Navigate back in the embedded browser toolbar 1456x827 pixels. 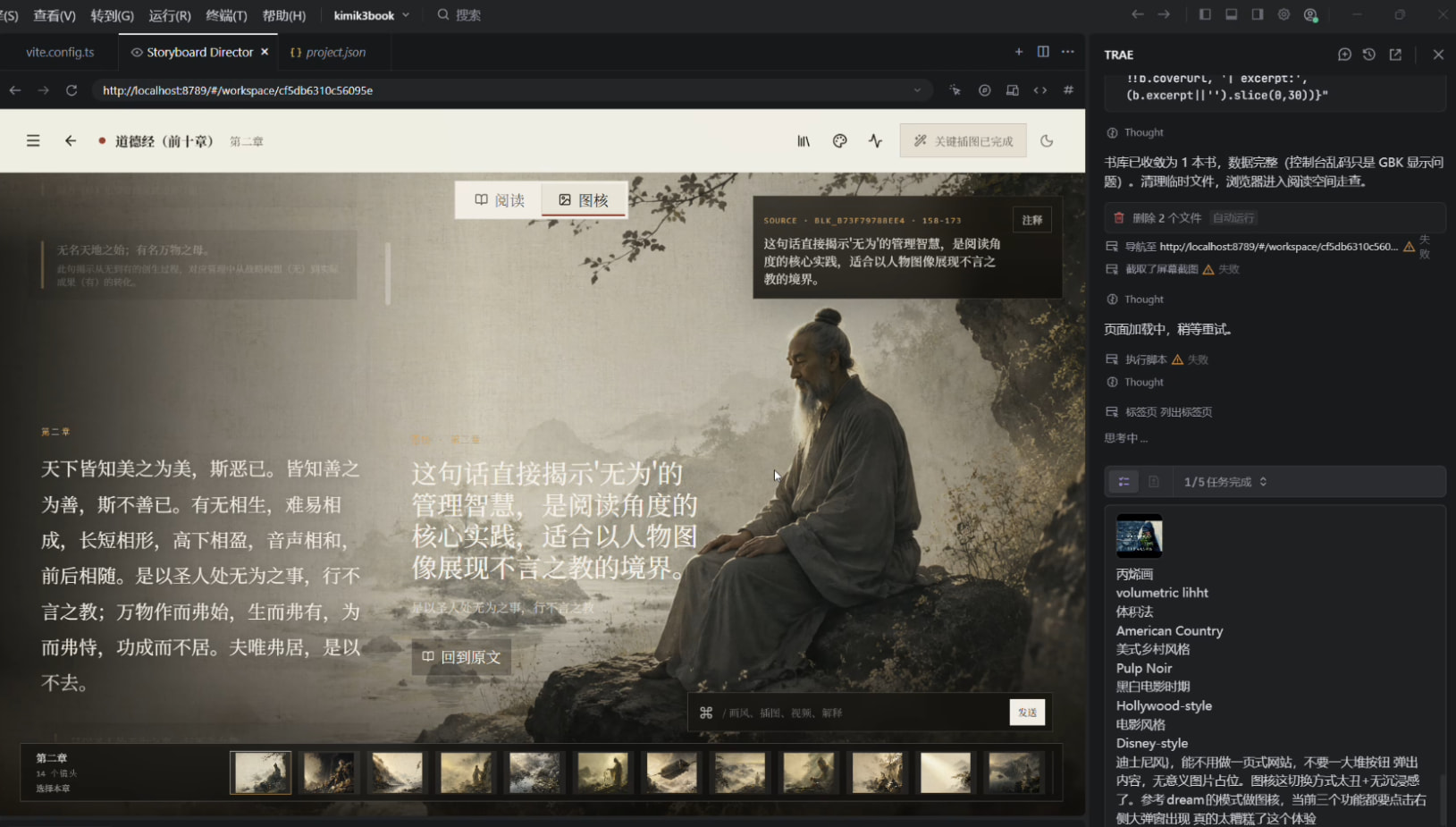pos(15,90)
